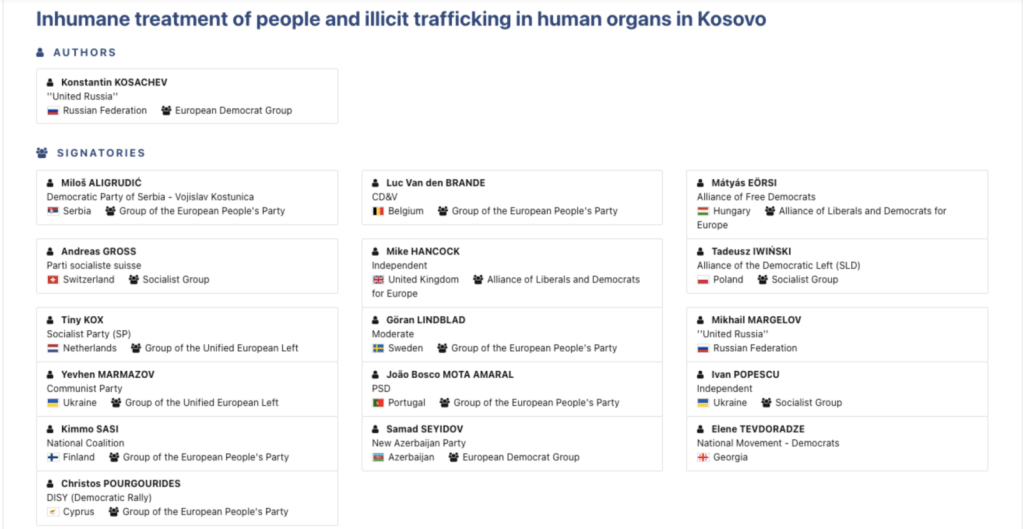Viewport: 1023px width, 529px height.
Task: Click the Switzerland flag icon
Action: click(x=53, y=280)
